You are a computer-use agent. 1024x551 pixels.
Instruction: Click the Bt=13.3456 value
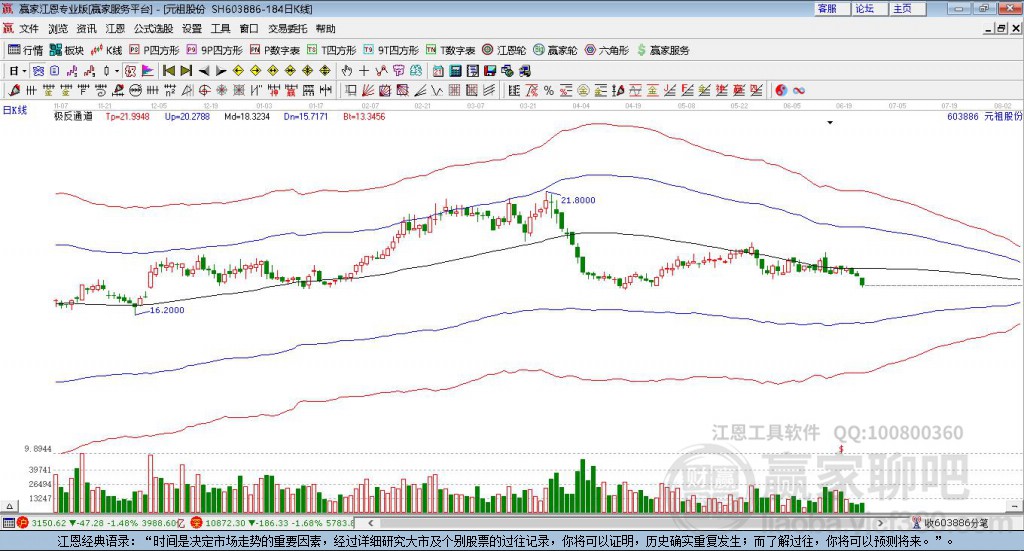pos(364,117)
